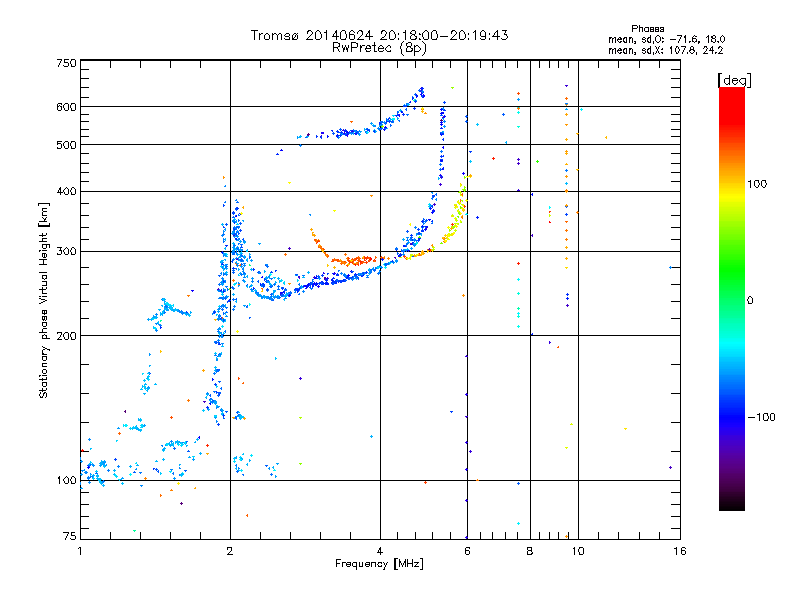Select the "RwPretec (8p)" subtitle
Screen dimensions: 800x600
point(380,48)
